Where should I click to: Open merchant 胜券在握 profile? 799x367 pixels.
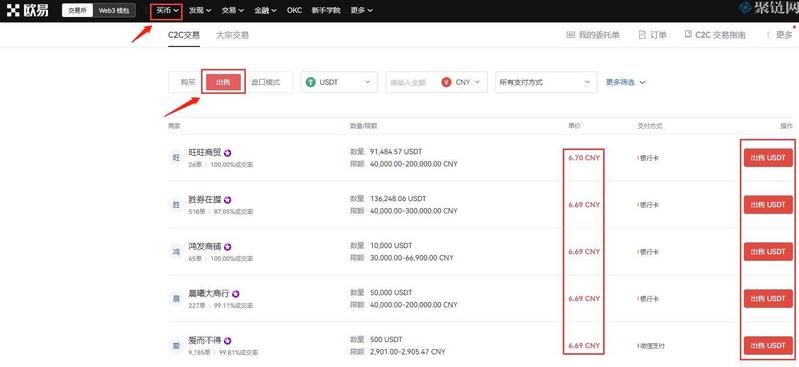tap(205, 200)
